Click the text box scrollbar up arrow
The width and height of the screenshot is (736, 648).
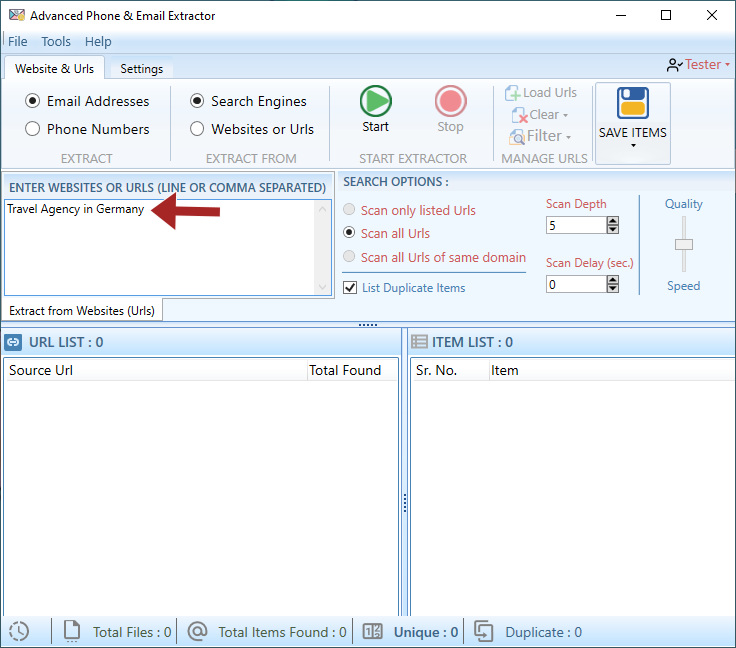pyautogui.click(x=322, y=209)
